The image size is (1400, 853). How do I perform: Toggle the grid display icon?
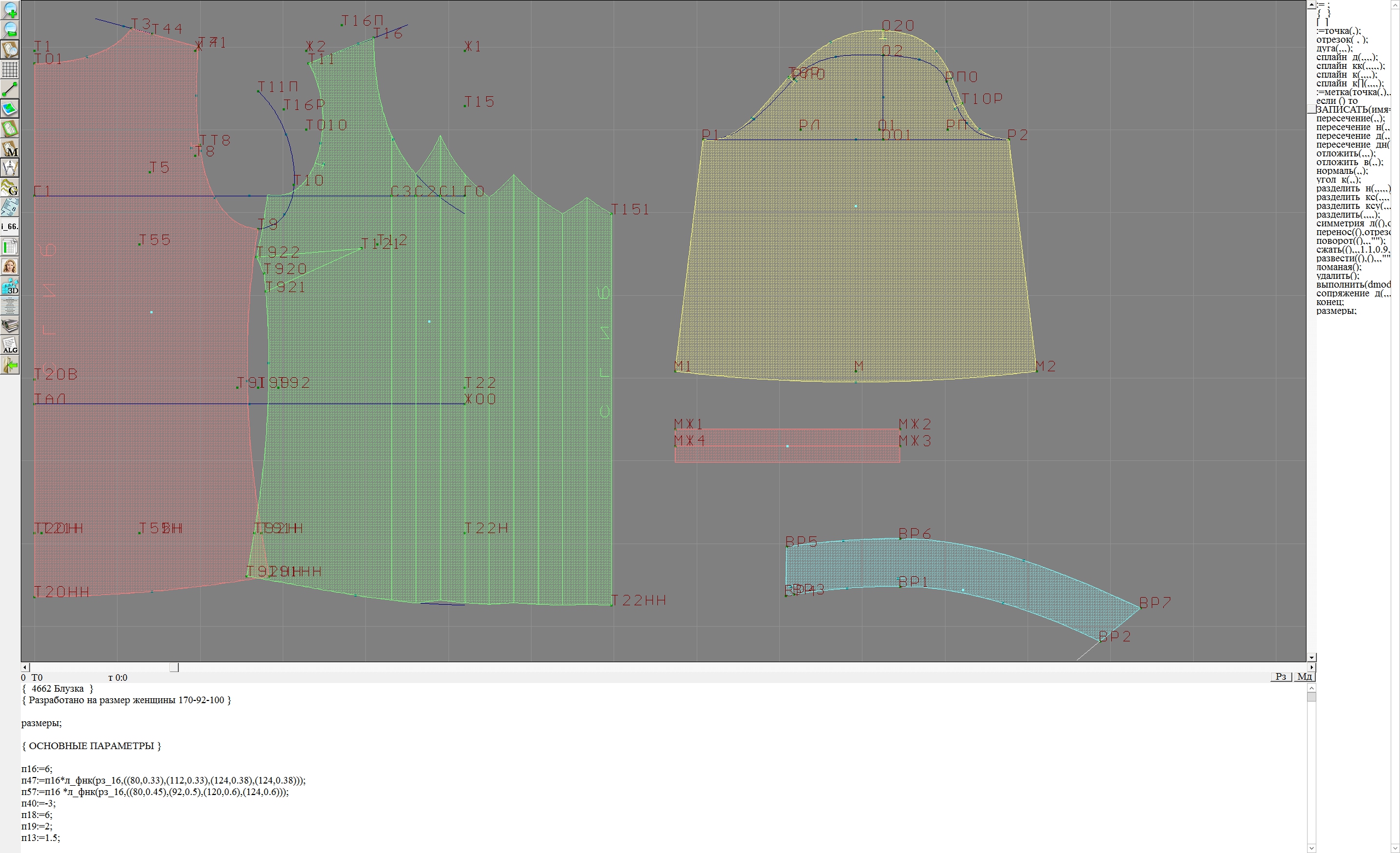point(10,69)
